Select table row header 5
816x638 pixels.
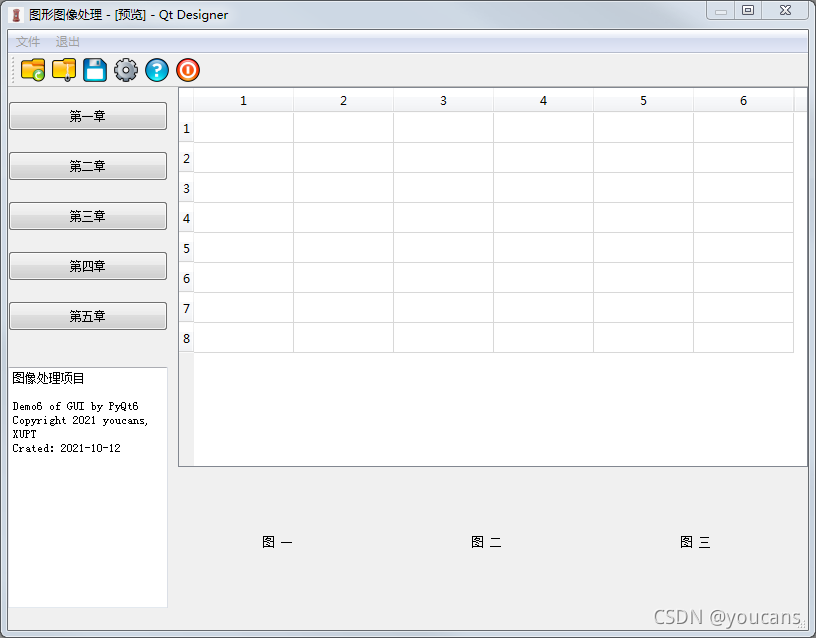[x=186, y=248]
